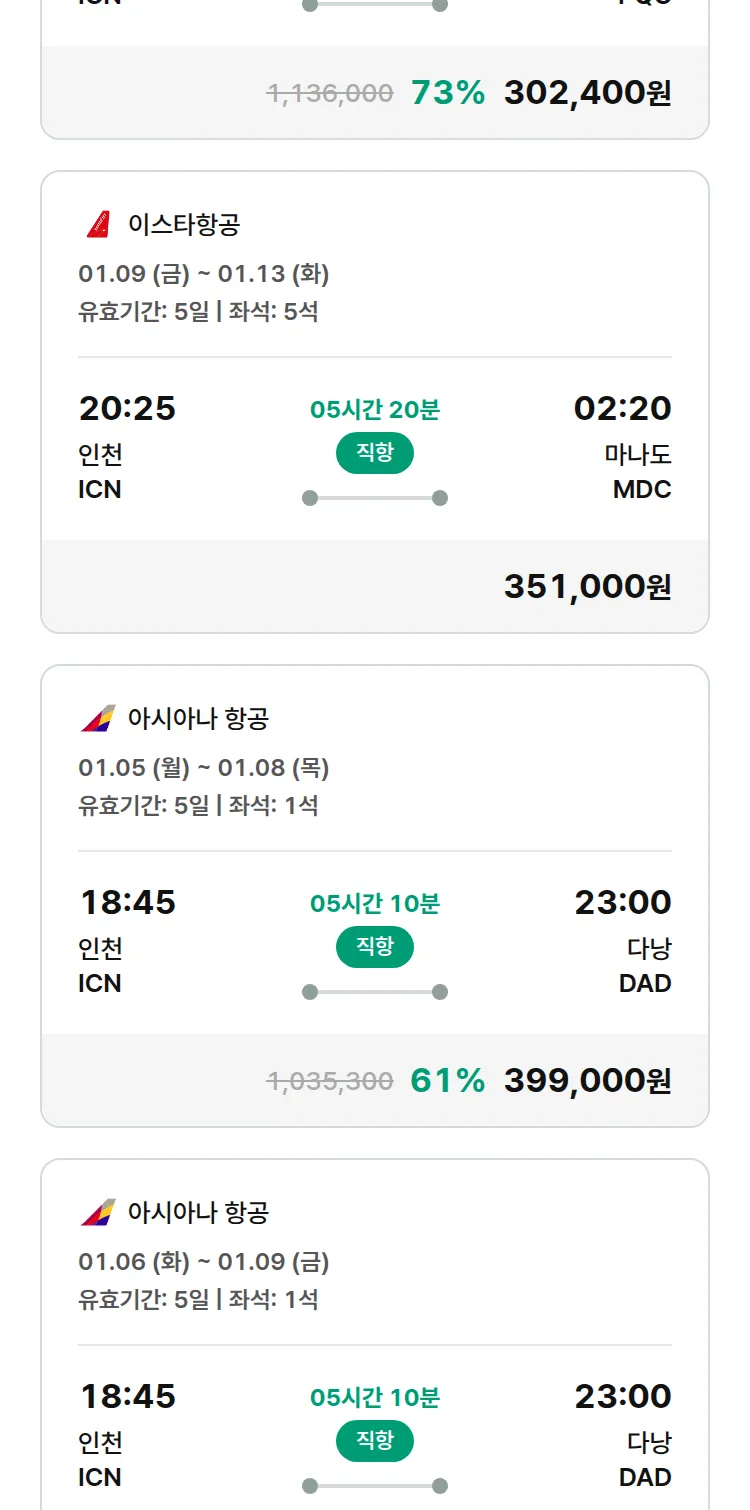Click the route line on the ICN–MDC flight
The image size is (750, 1510).
click(375, 498)
